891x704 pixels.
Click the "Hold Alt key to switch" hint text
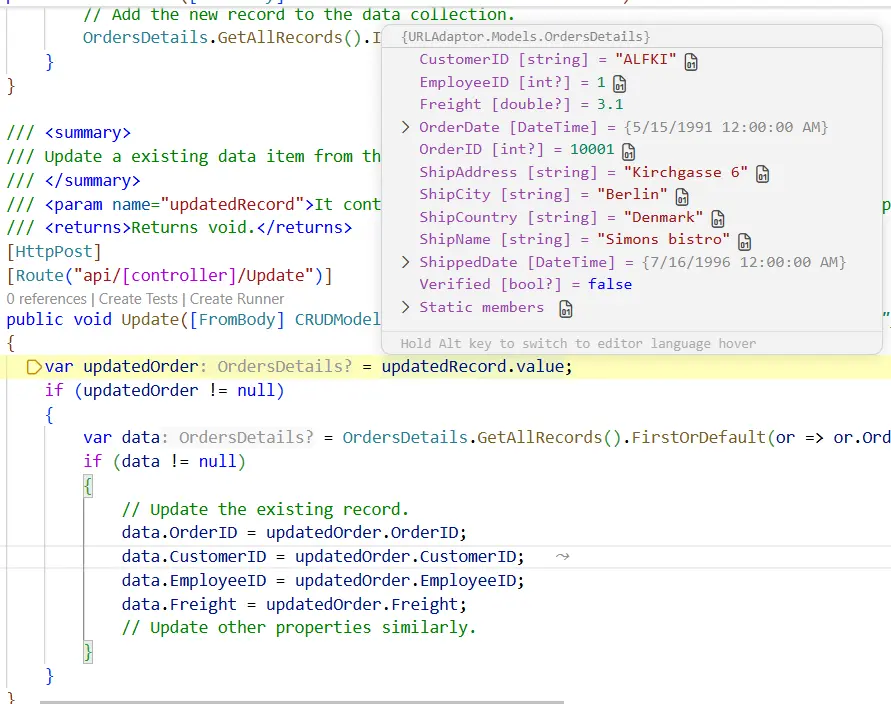point(578,344)
